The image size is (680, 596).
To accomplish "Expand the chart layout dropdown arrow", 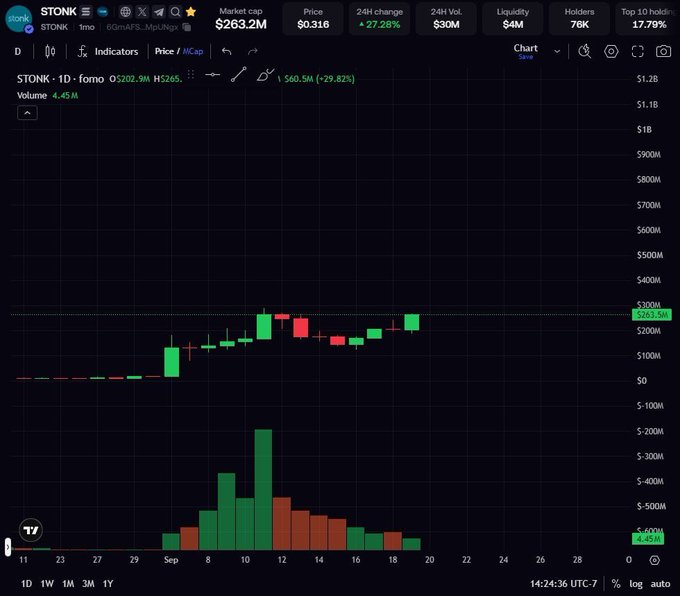I will 557,52.
